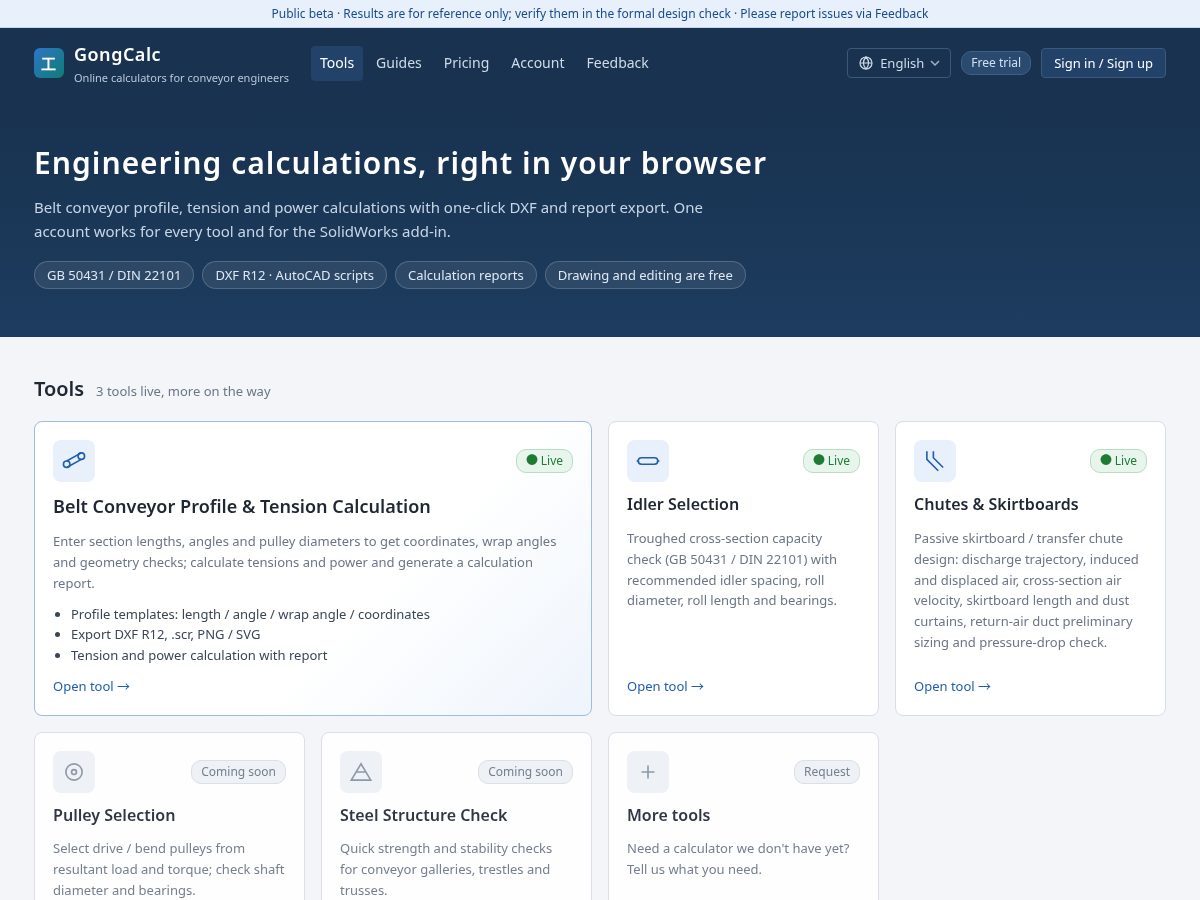Click the Request badge on More tools
This screenshot has height=900, width=1200.
(827, 772)
